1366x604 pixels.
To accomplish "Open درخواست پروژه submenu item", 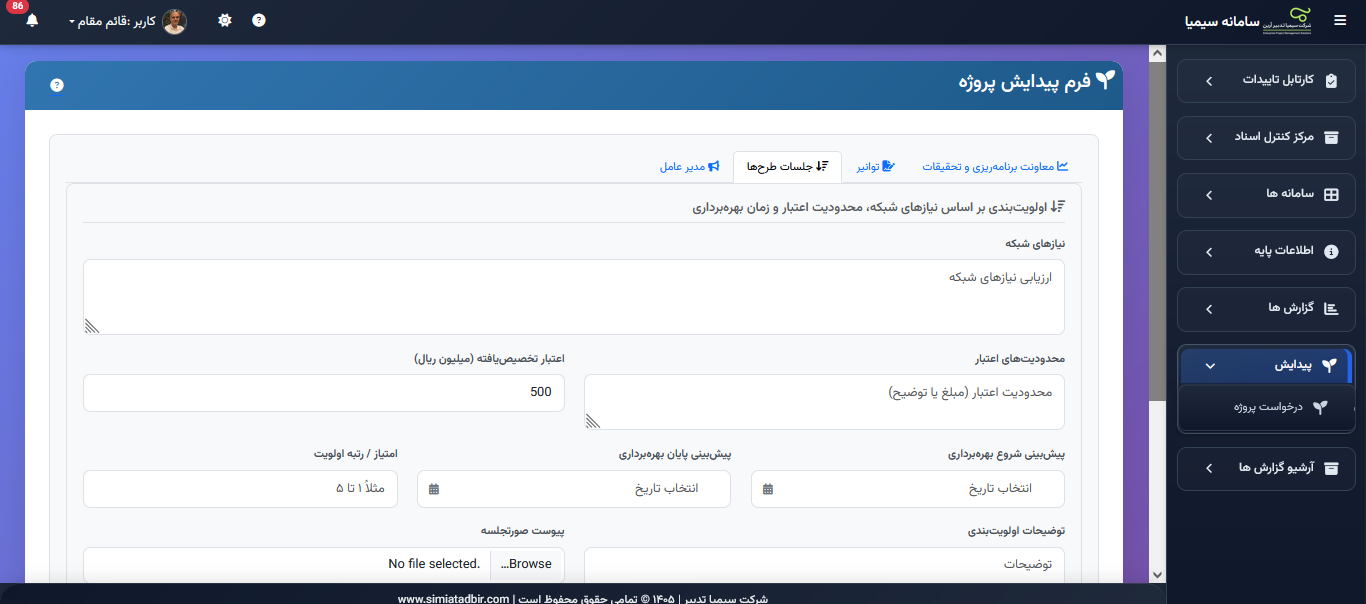I will [1265, 408].
